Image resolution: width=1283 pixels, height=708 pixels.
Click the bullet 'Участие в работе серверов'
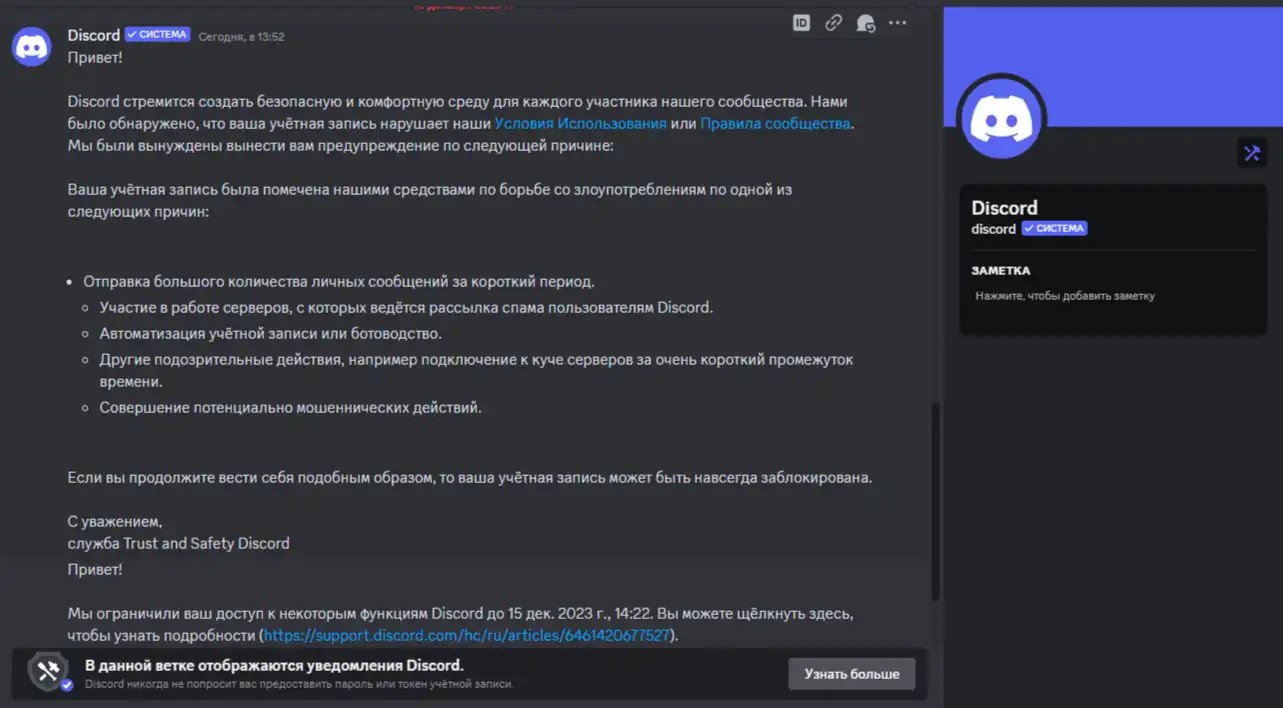coord(406,307)
